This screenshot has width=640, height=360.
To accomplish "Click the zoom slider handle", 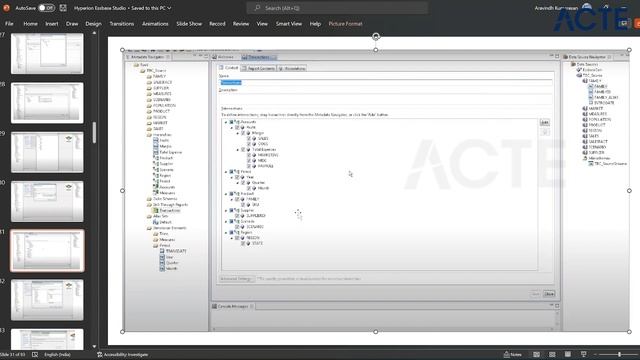I will [x=619, y=354].
